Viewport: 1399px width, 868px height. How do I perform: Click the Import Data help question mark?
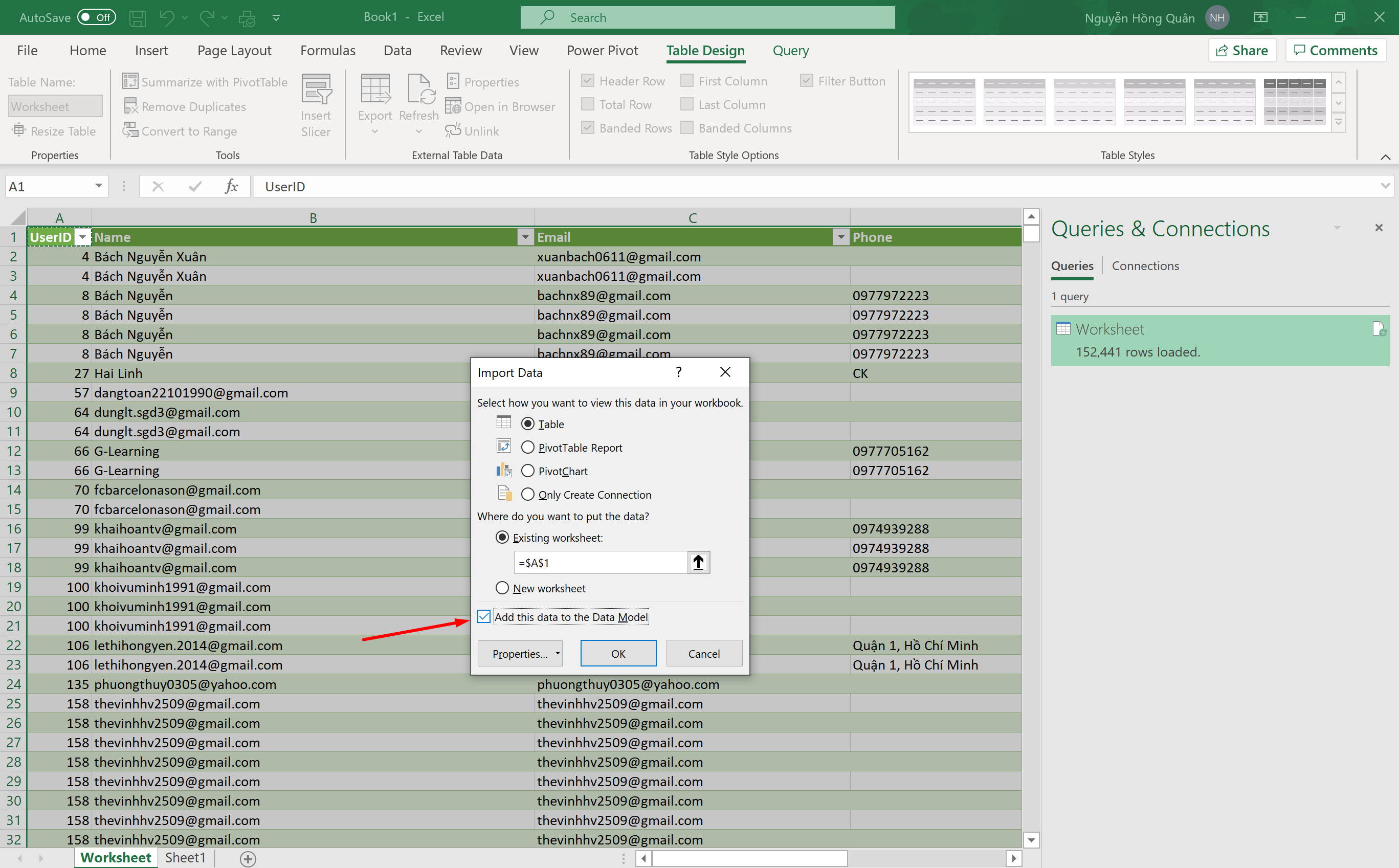click(679, 372)
